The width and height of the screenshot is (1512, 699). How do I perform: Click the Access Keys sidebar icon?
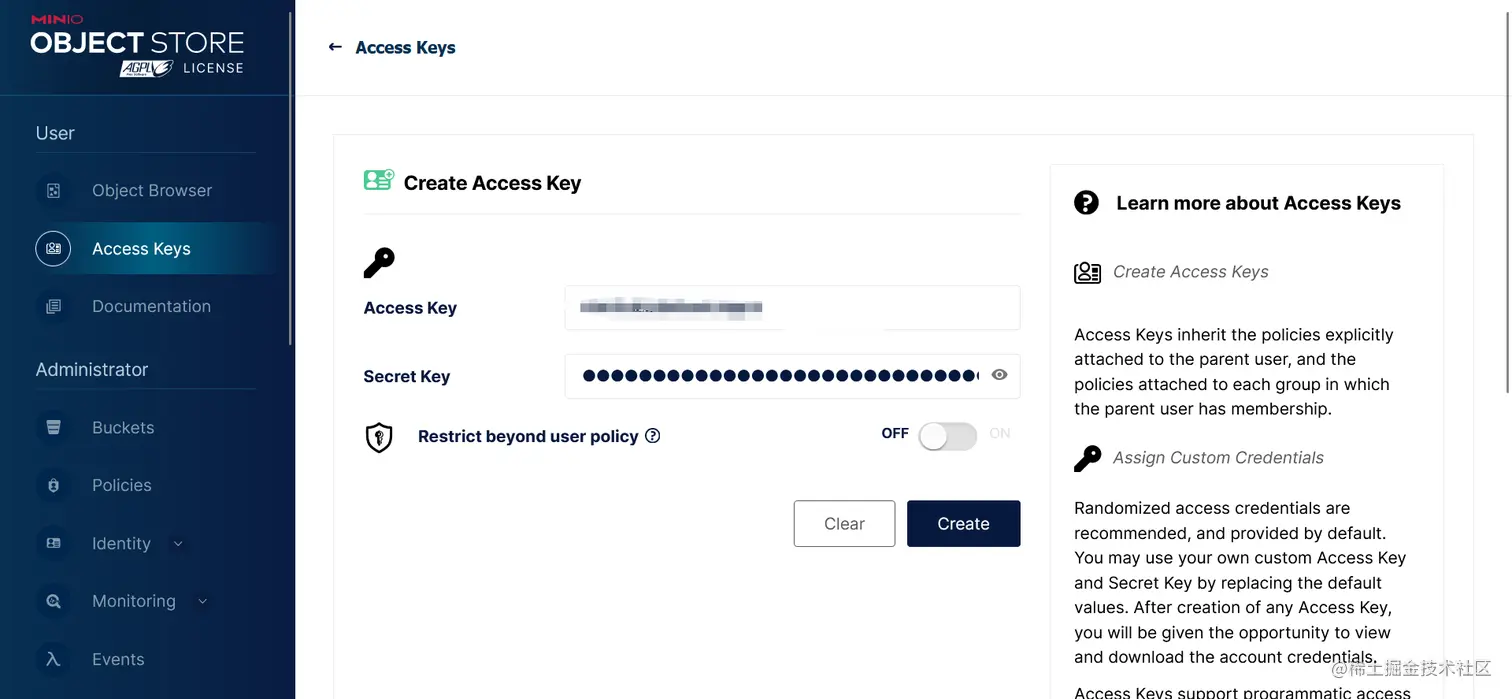(53, 248)
